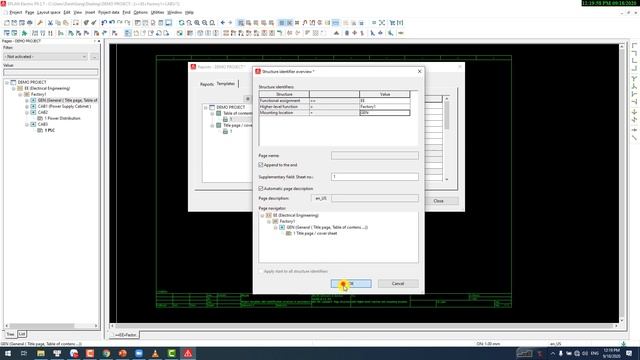Click Close button in Reports dialog
640x360 pixels.
point(438,201)
